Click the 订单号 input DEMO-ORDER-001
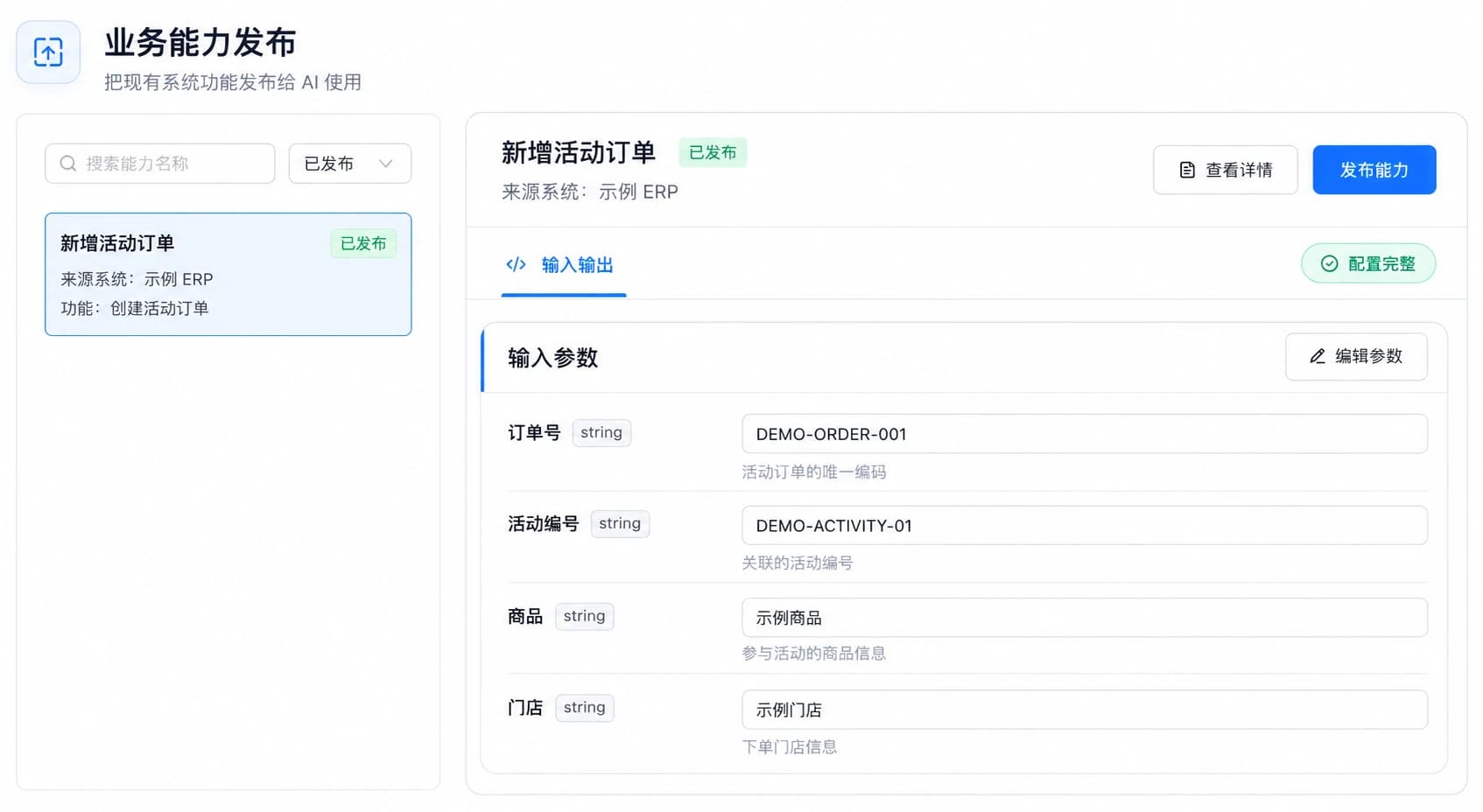This screenshot has height=812, width=1483. pyautogui.click(x=1085, y=434)
